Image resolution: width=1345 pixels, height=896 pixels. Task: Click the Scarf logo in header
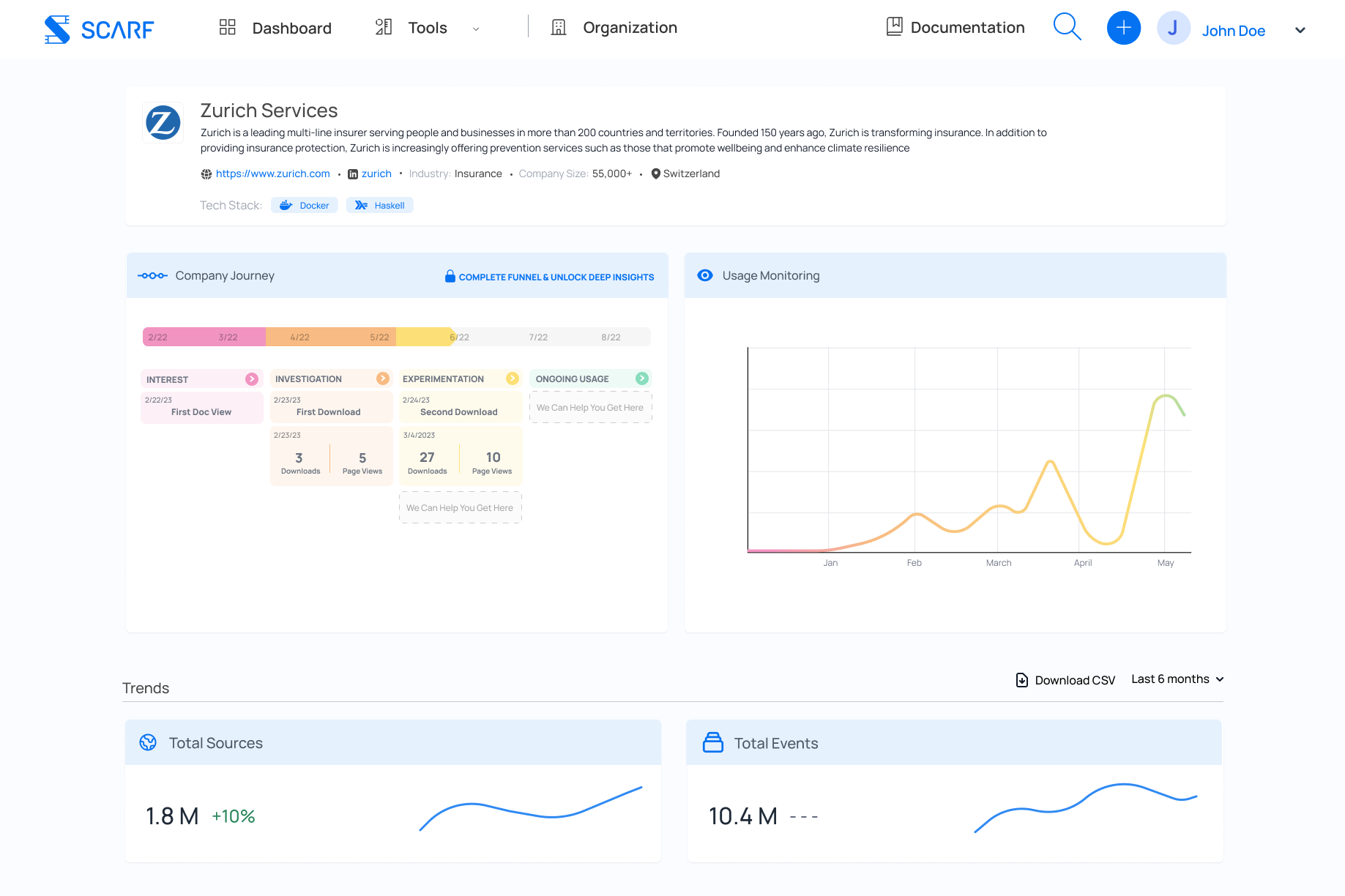tap(99, 29)
